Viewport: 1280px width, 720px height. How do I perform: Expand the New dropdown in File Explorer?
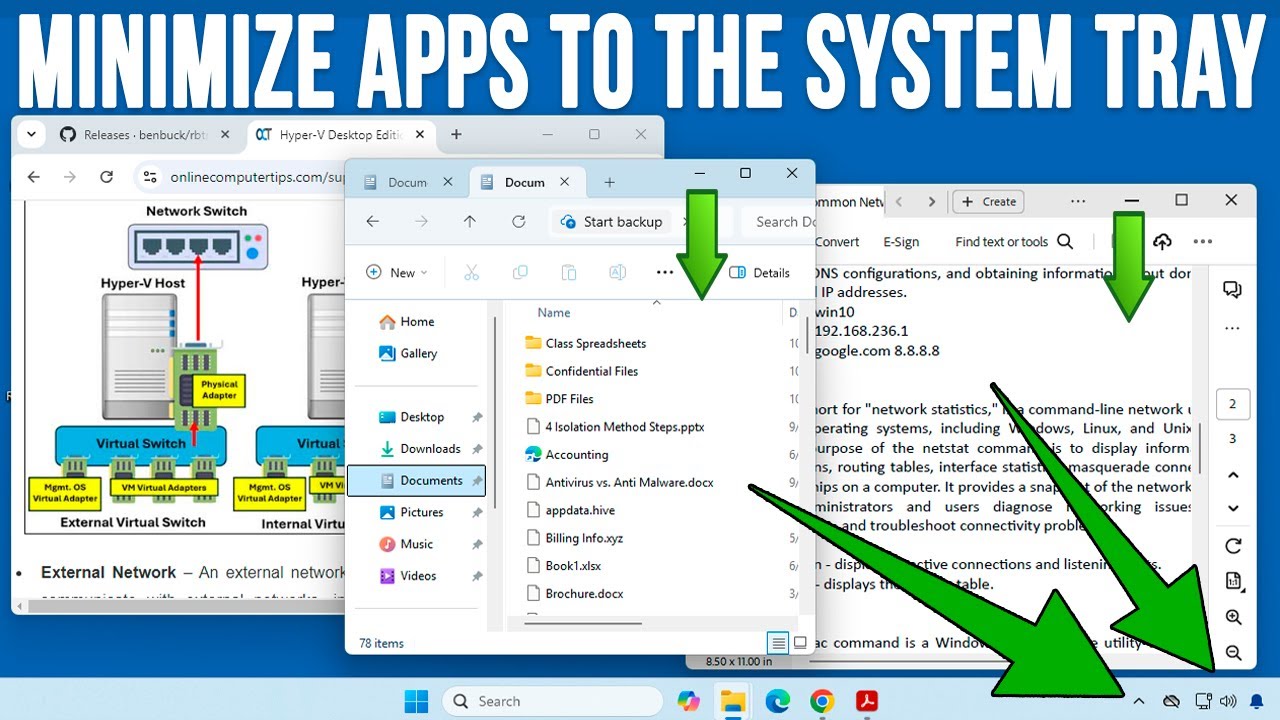pyautogui.click(x=397, y=272)
